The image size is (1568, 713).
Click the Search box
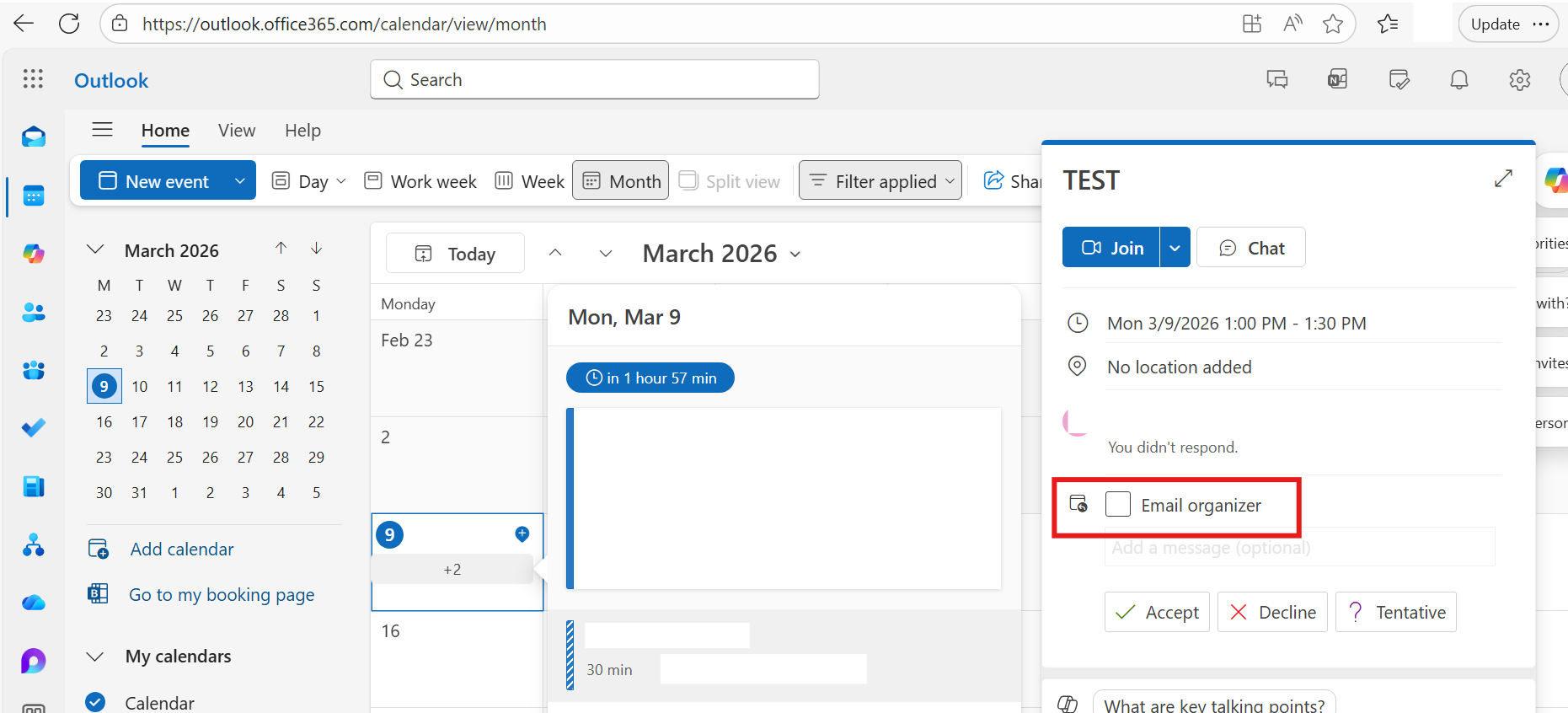pos(595,79)
